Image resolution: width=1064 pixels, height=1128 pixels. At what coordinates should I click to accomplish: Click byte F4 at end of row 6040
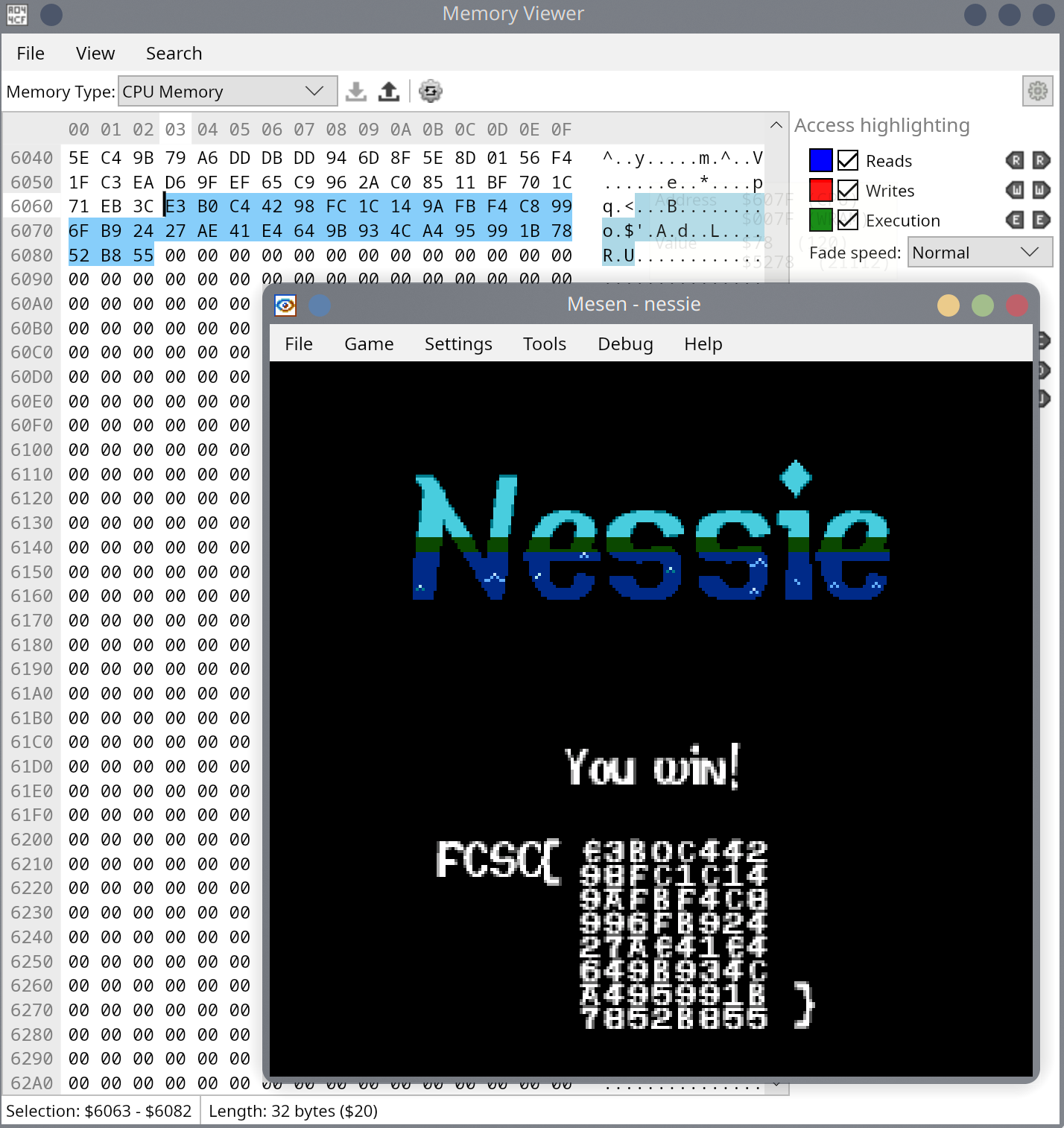point(562,158)
